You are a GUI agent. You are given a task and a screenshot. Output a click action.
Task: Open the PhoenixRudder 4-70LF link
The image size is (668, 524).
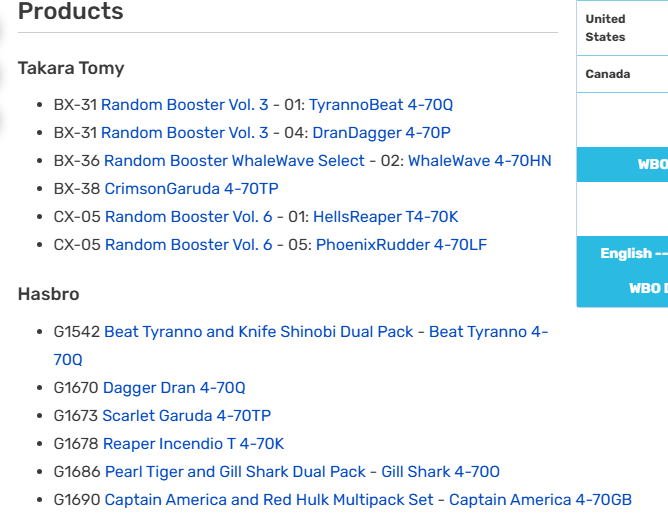point(401,245)
